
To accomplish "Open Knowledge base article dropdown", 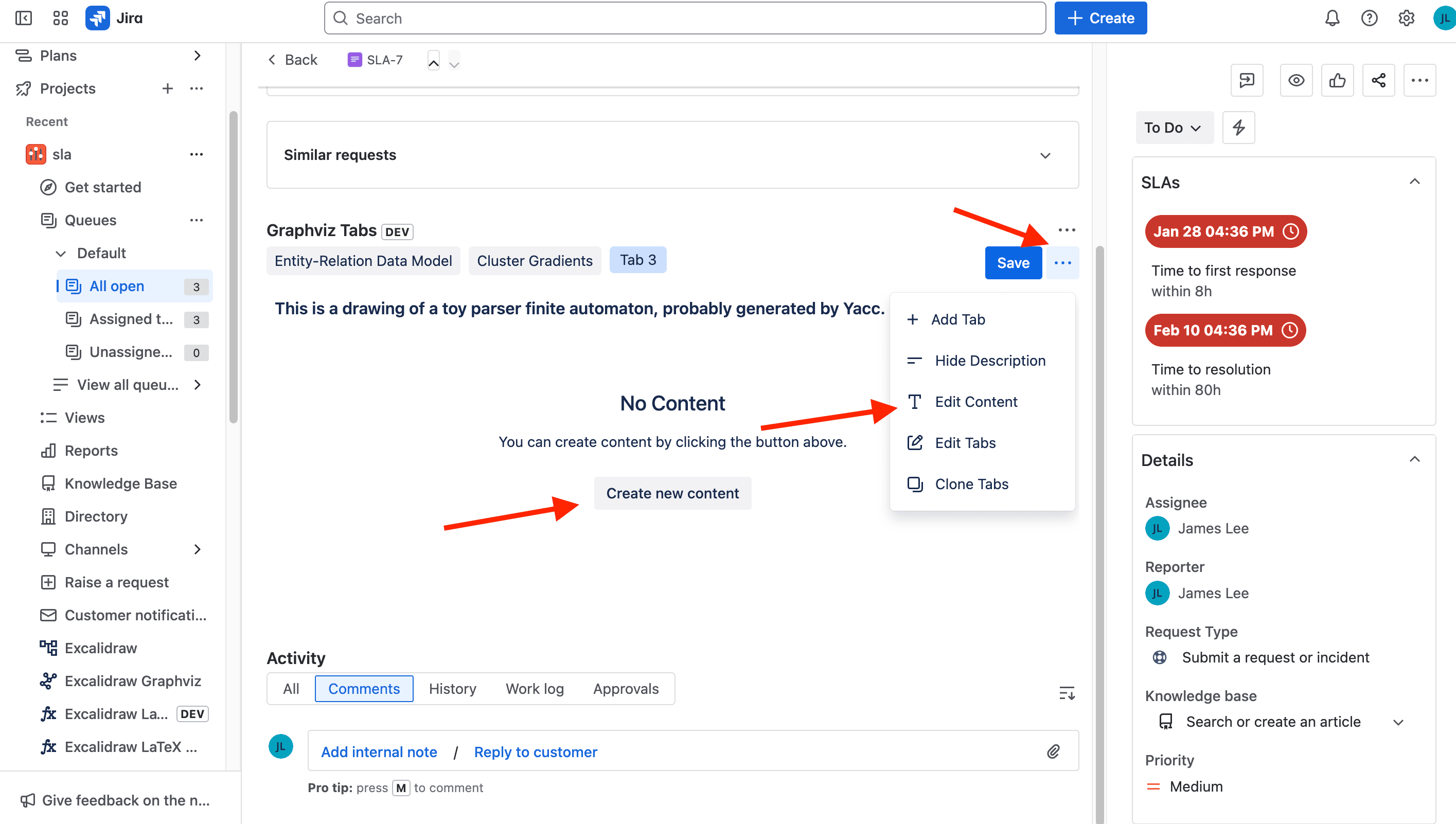I will [1398, 722].
